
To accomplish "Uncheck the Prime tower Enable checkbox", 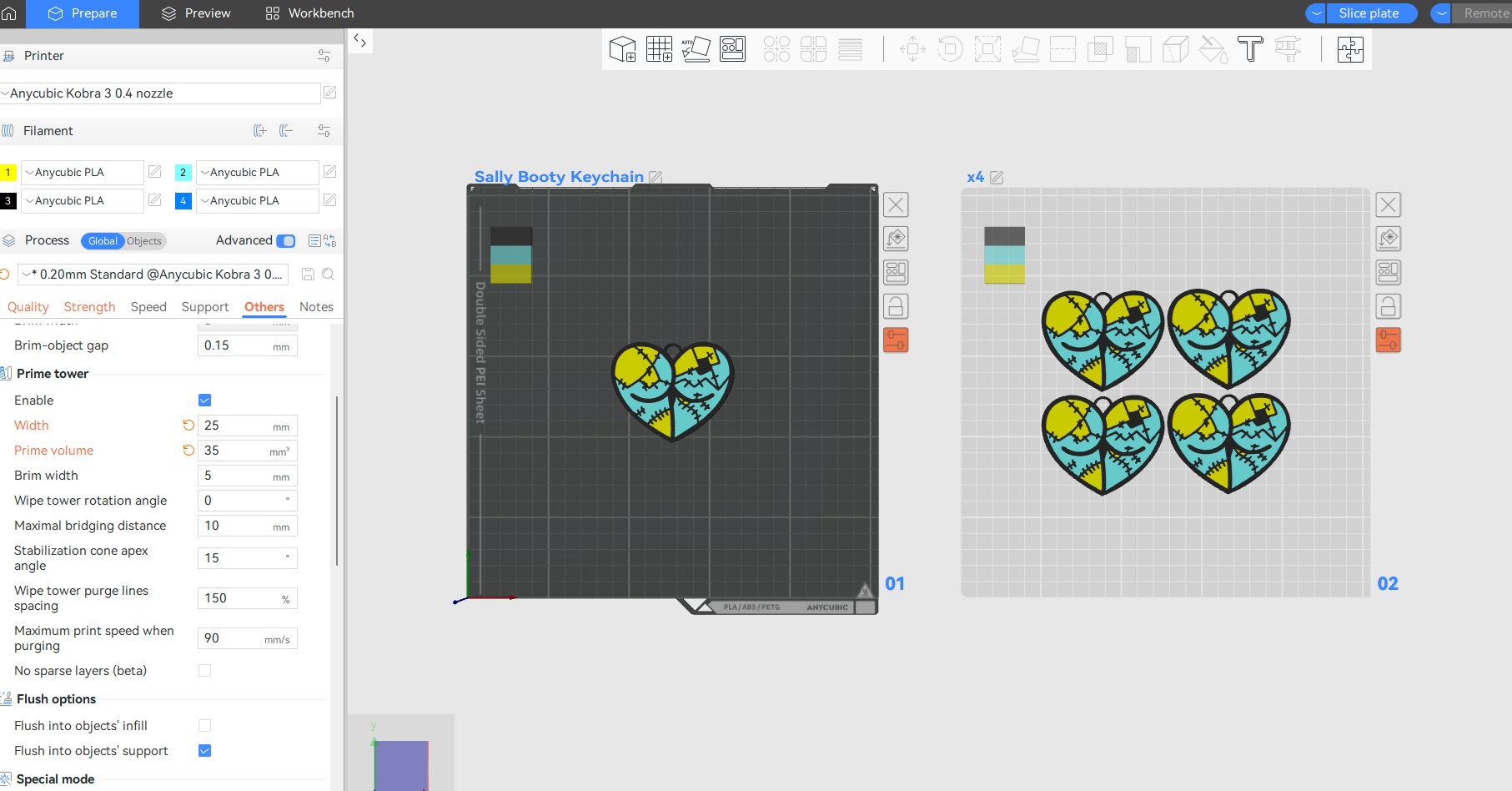I will (x=205, y=401).
